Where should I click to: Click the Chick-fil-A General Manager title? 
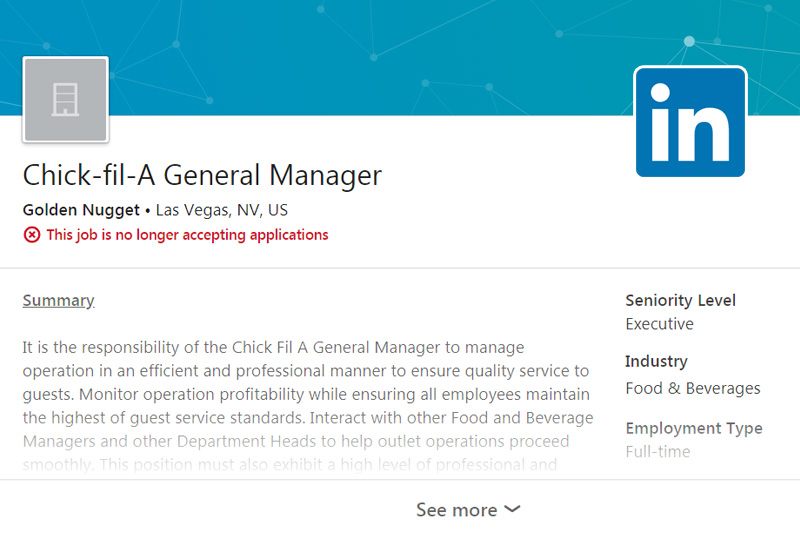tap(202, 174)
